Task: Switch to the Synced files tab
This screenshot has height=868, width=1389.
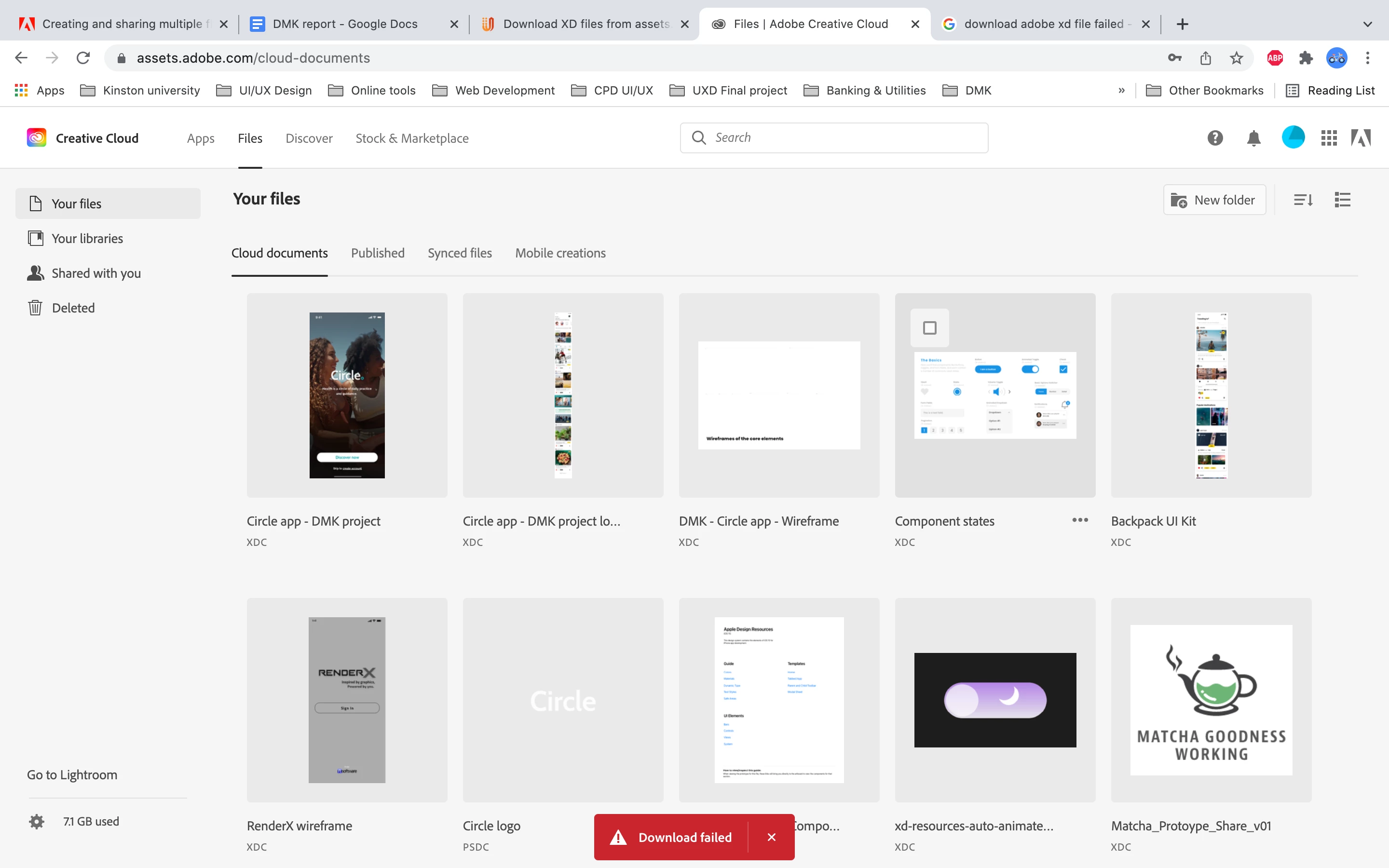Action: (x=459, y=253)
